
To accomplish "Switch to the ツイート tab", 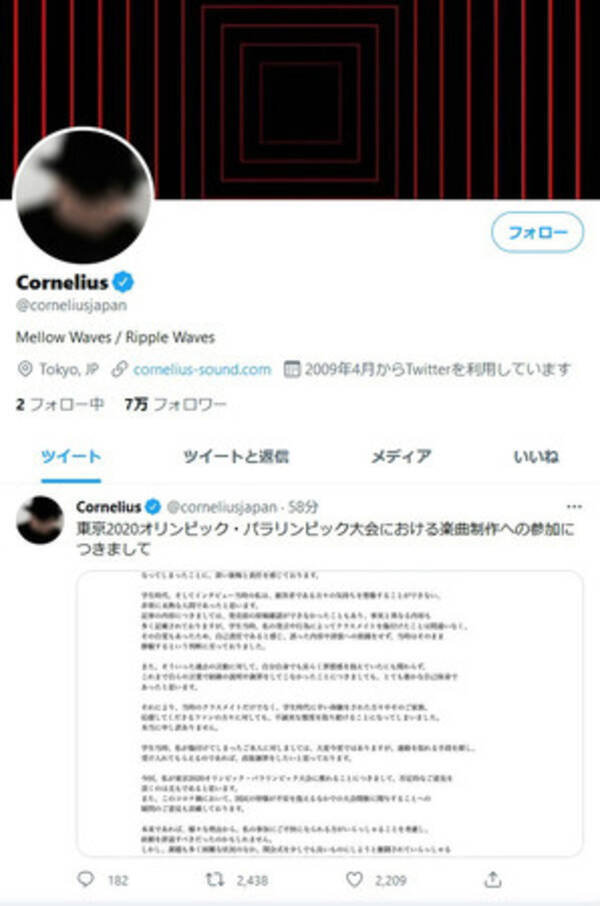I will click(71, 456).
